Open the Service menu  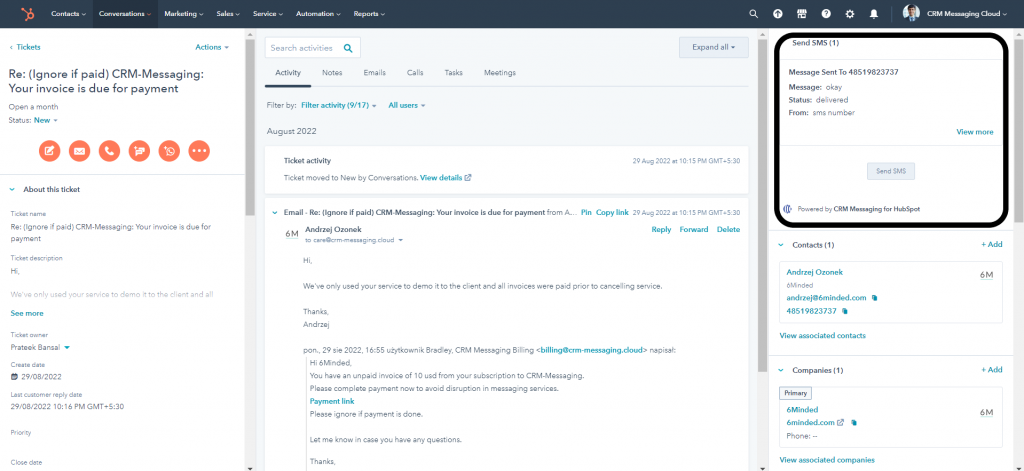pyautogui.click(x=268, y=14)
